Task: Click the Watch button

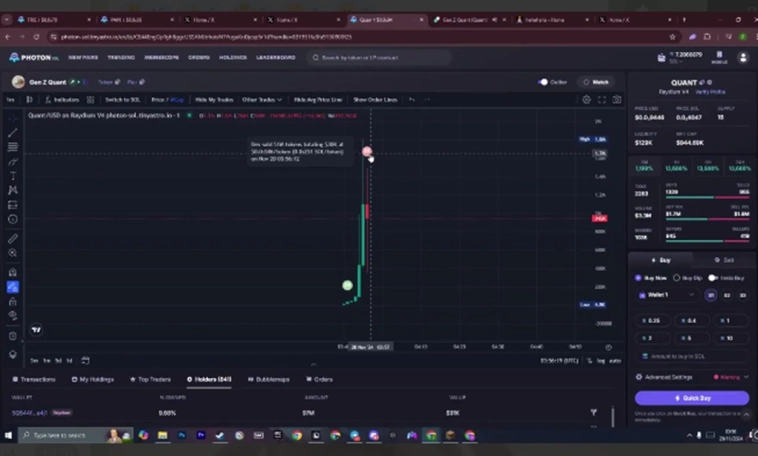Action: [x=596, y=82]
